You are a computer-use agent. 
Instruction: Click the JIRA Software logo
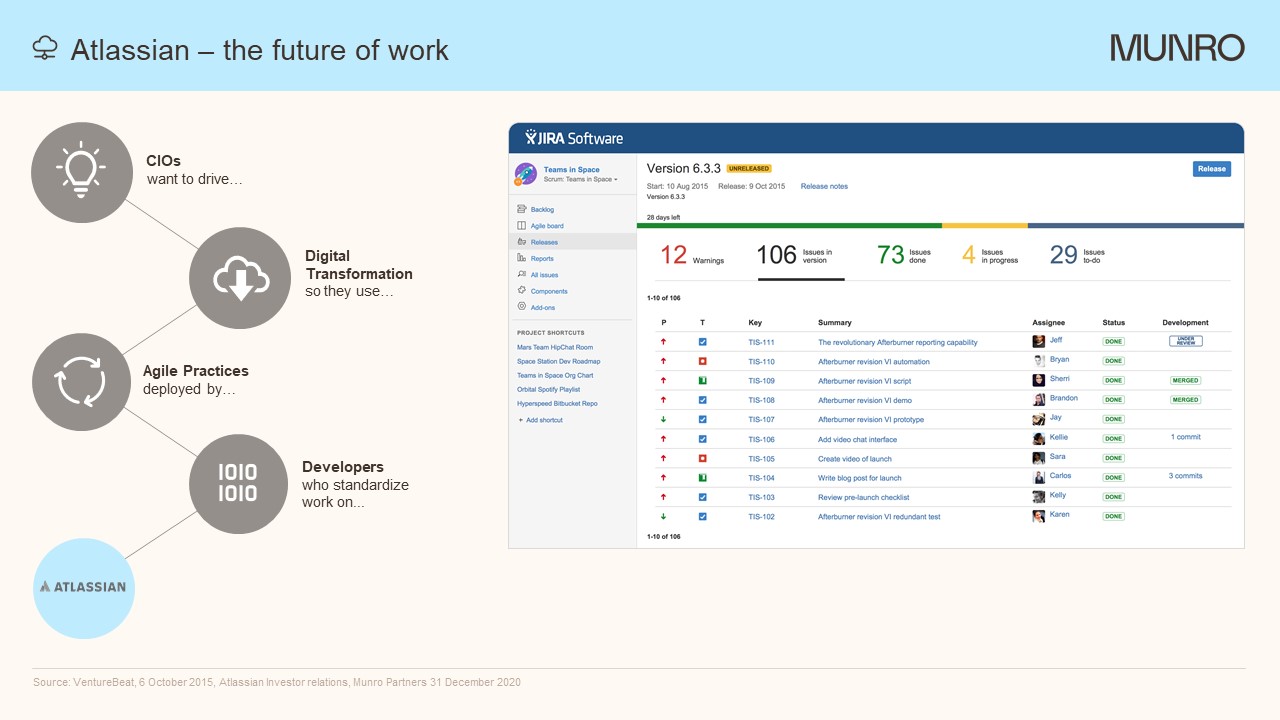[574, 138]
